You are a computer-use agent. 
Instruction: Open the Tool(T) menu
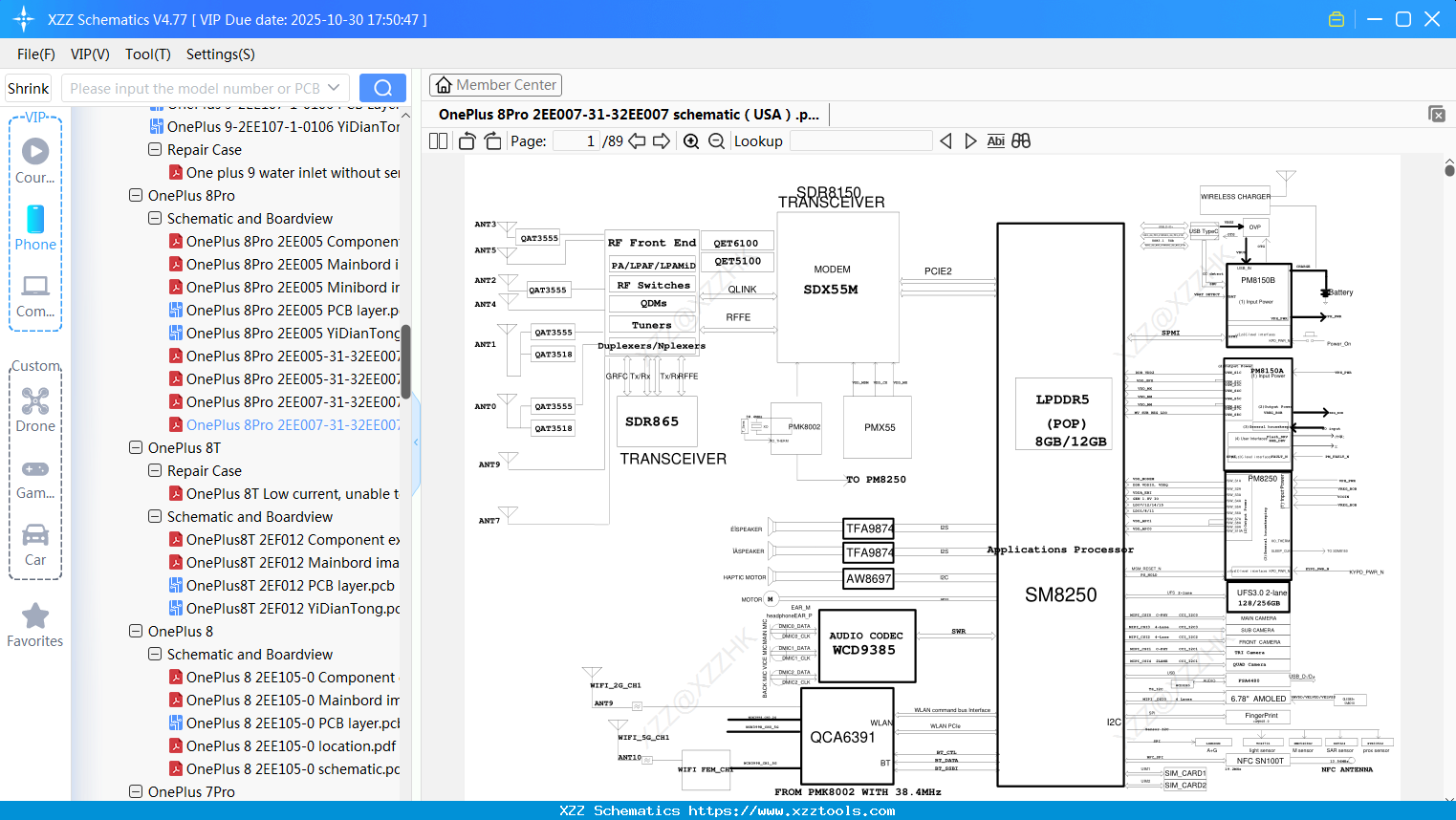[148, 54]
